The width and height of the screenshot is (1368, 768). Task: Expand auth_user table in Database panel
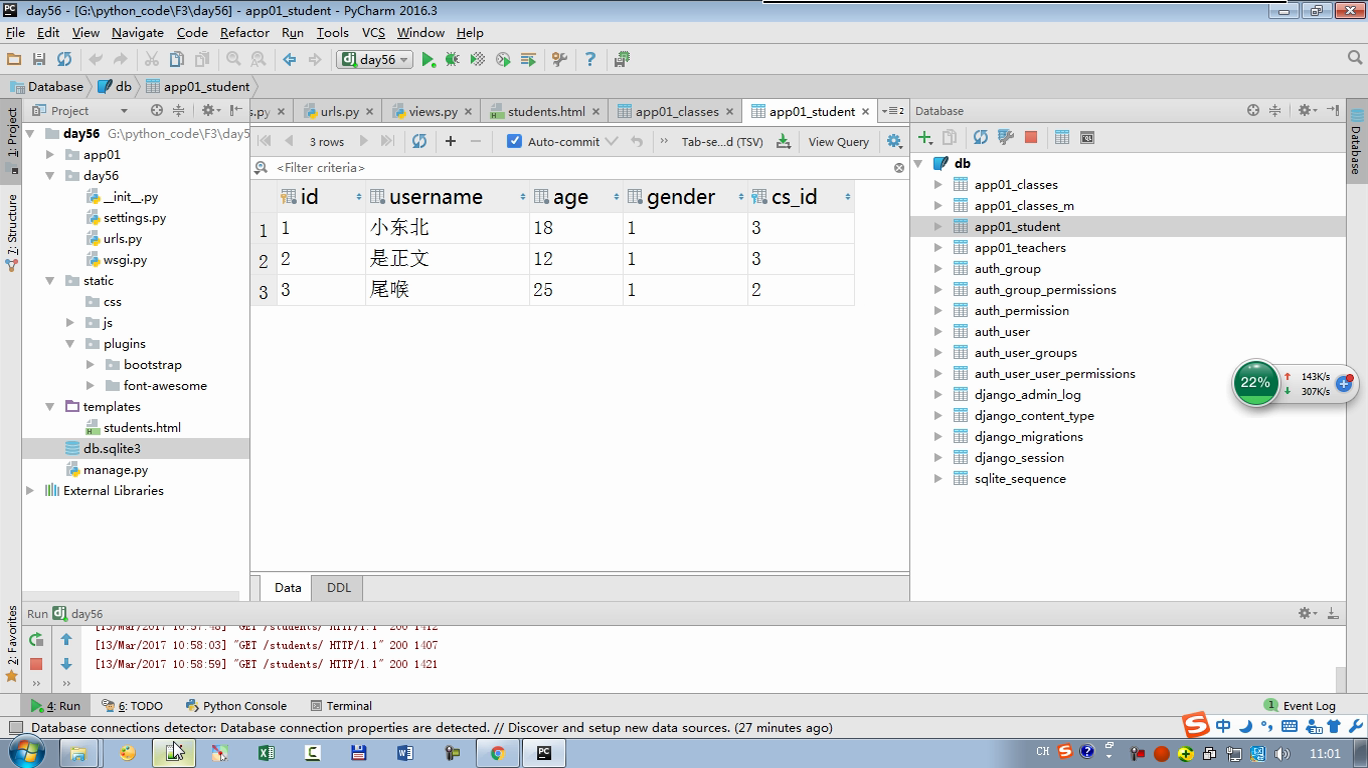(x=938, y=332)
